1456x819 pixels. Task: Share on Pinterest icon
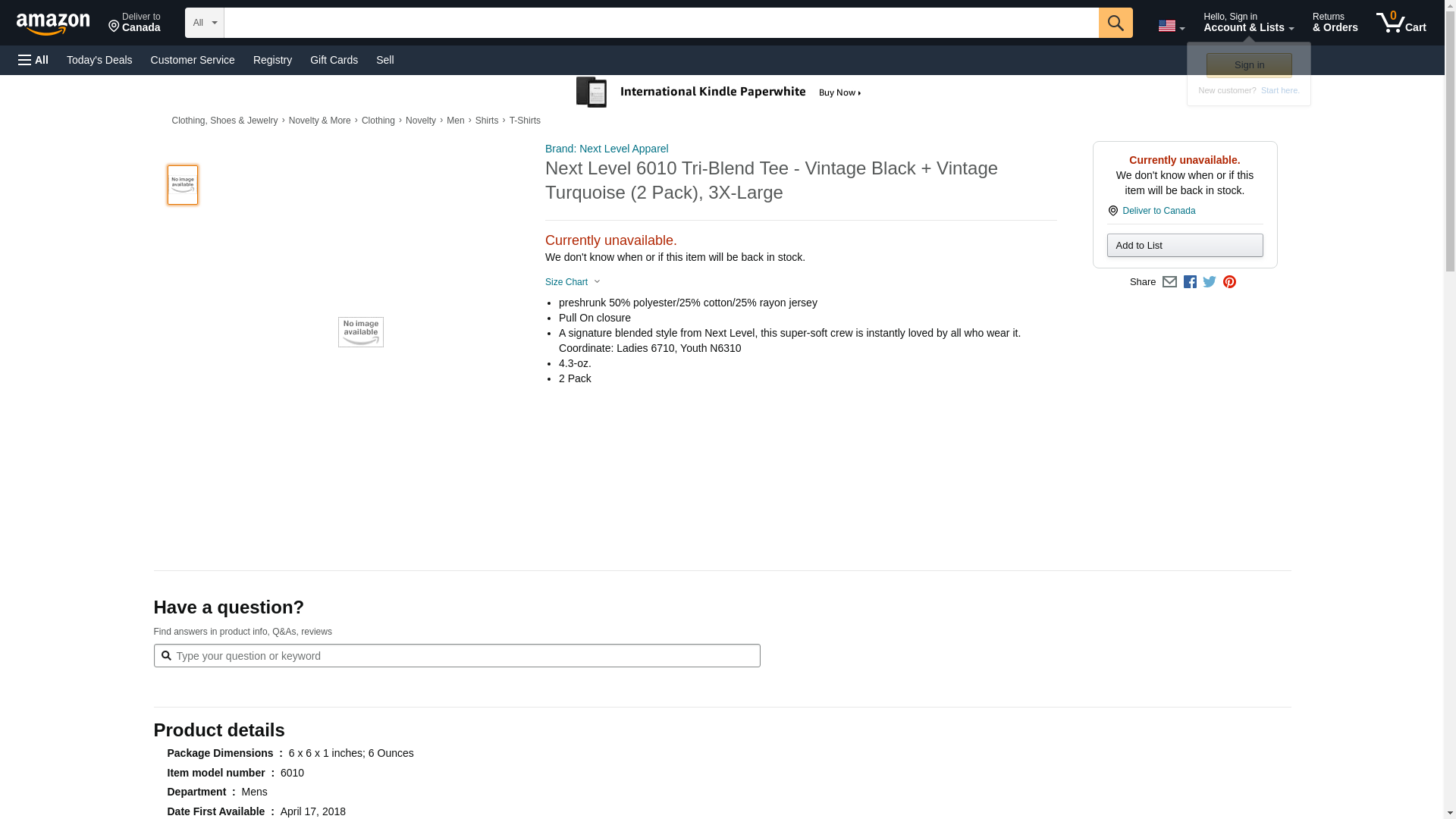pos(1229,282)
